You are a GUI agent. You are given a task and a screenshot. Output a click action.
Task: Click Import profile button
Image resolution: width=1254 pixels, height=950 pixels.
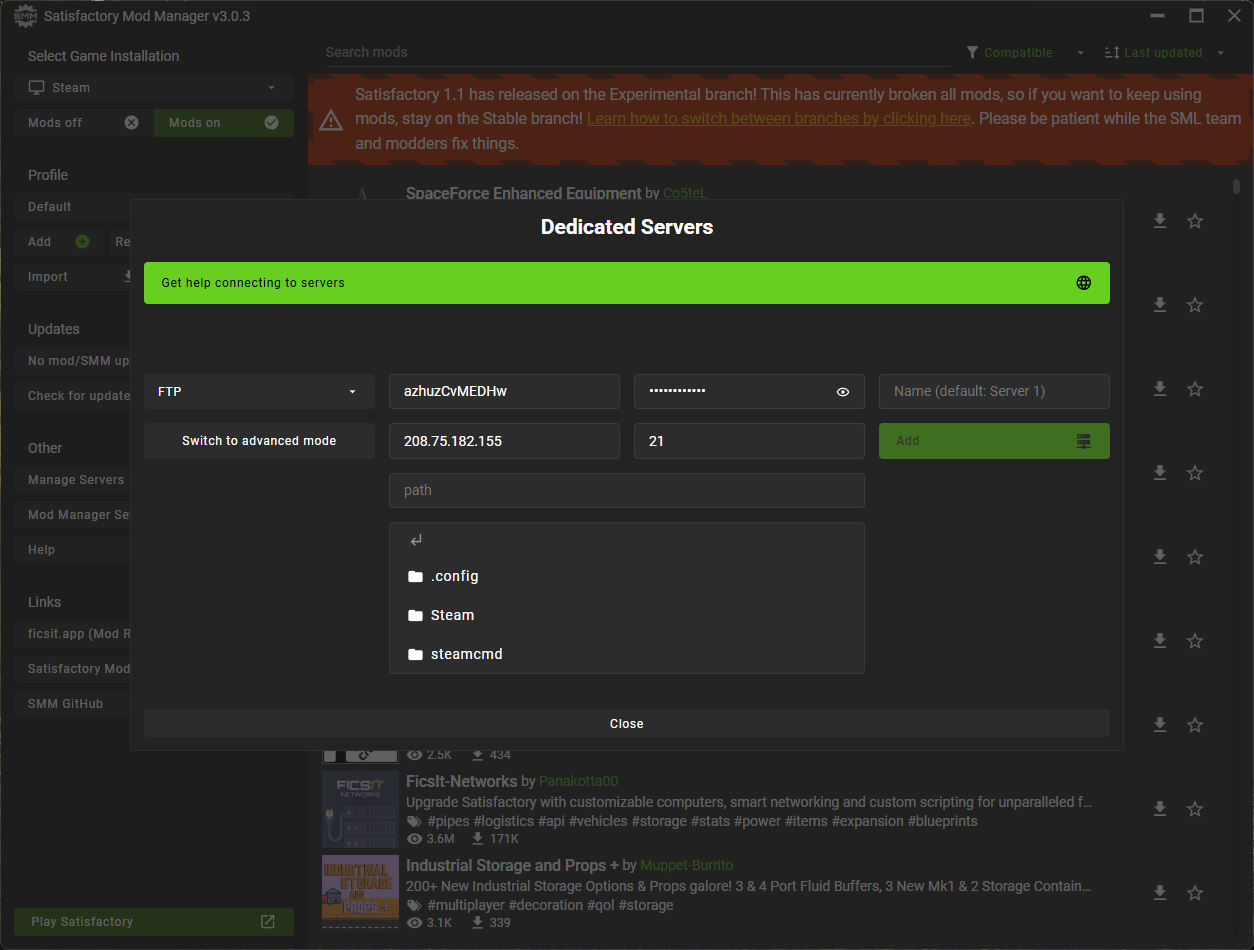tap(72, 277)
